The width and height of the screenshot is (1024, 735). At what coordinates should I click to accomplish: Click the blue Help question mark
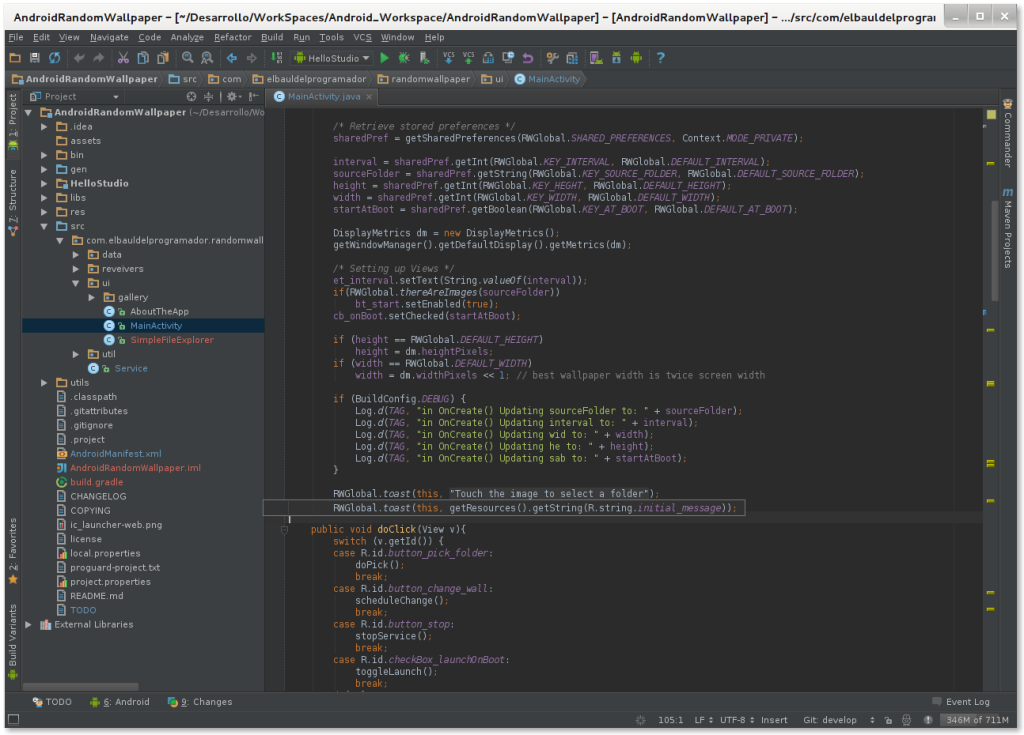(x=660, y=58)
